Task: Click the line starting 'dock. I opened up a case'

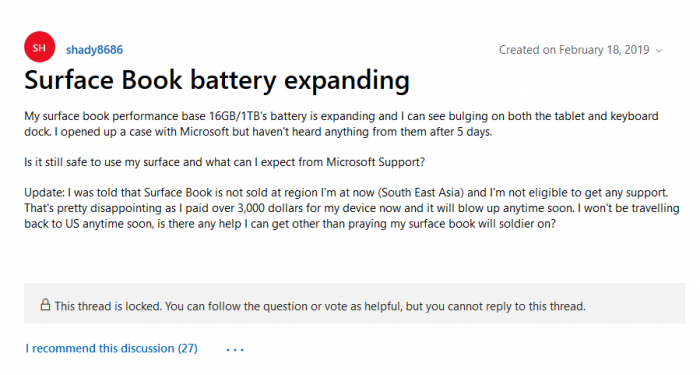Action: [x=258, y=132]
